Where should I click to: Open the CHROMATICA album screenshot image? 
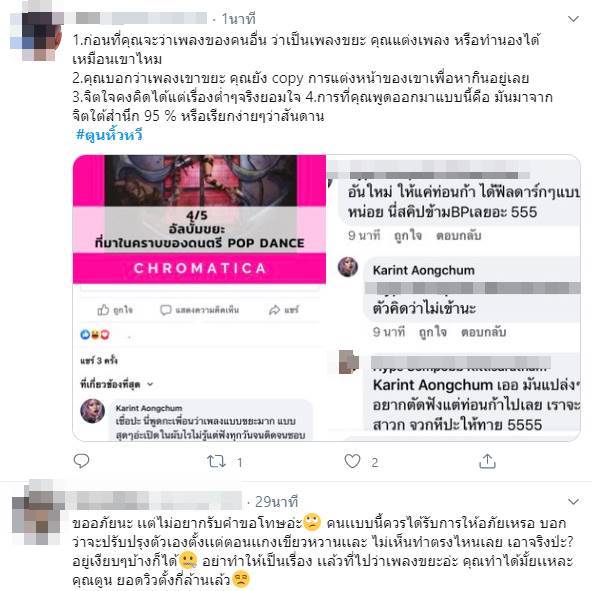pos(199,298)
